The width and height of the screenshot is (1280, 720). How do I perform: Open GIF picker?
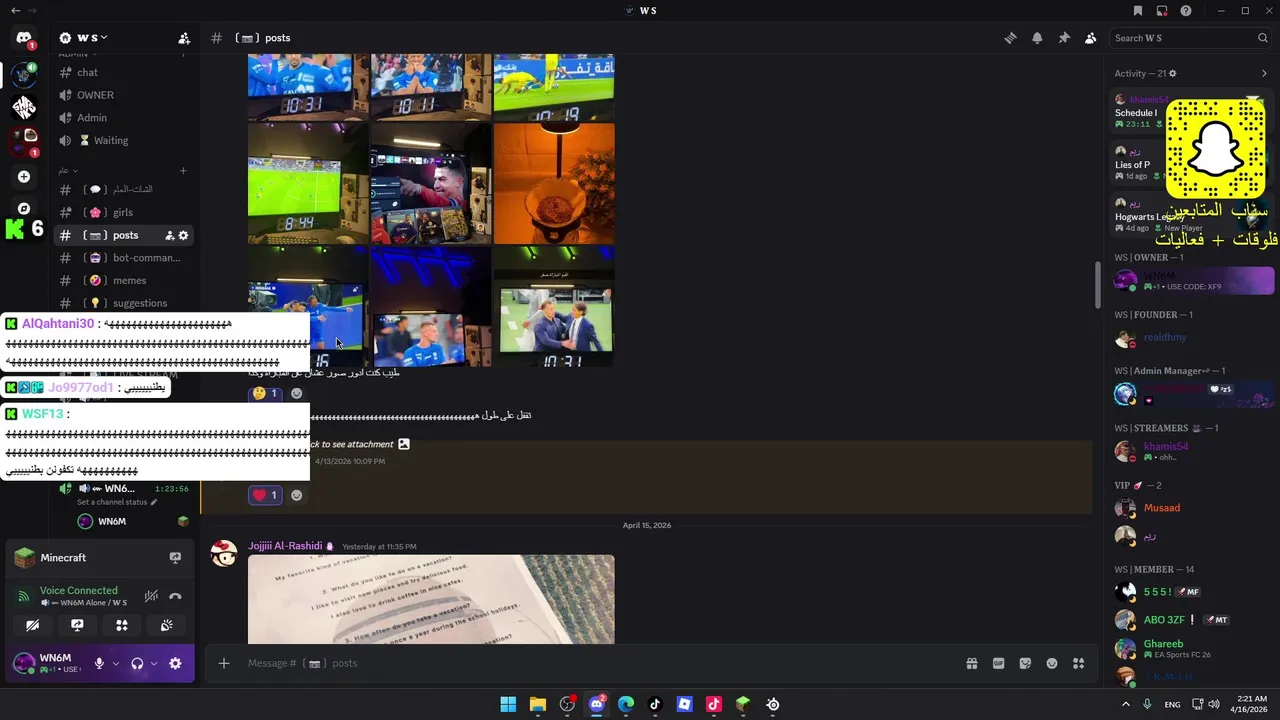pyautogui.click(x=998, y=663)
